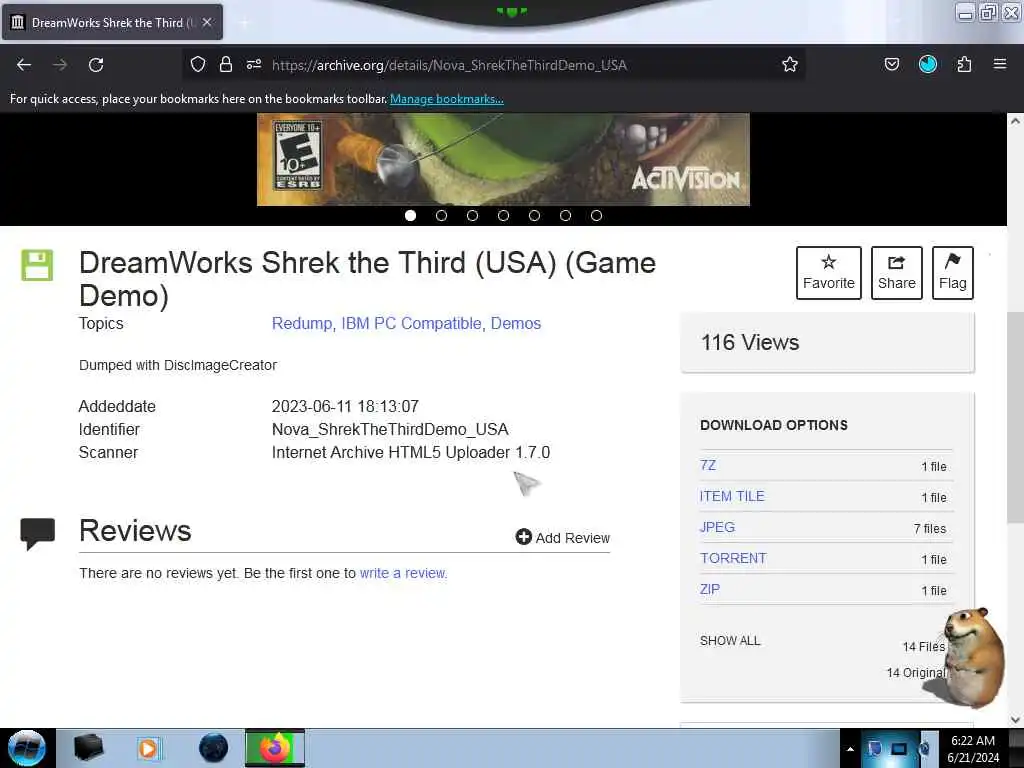
Task: Select the seventh carousel dot
Action: click(x=596, y=216)
